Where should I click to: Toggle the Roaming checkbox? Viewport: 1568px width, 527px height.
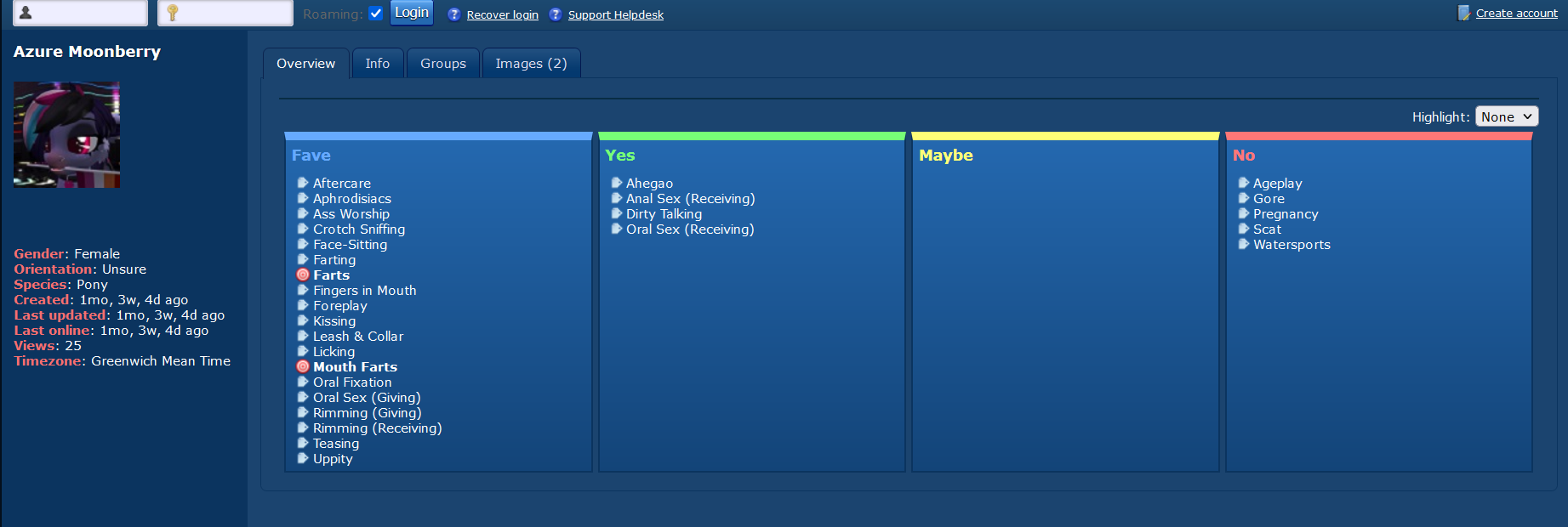[376, 14]
